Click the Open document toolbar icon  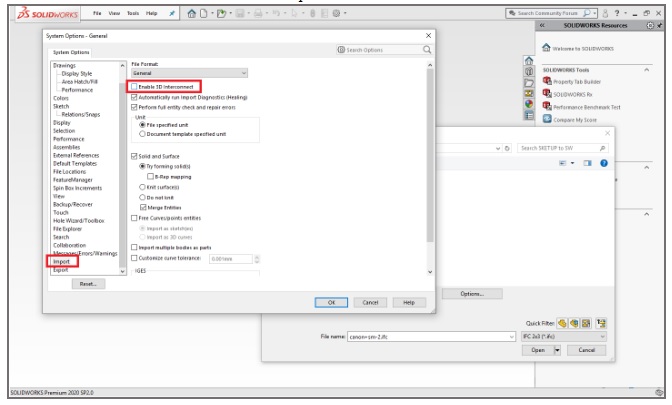click(x=221, y=14)
